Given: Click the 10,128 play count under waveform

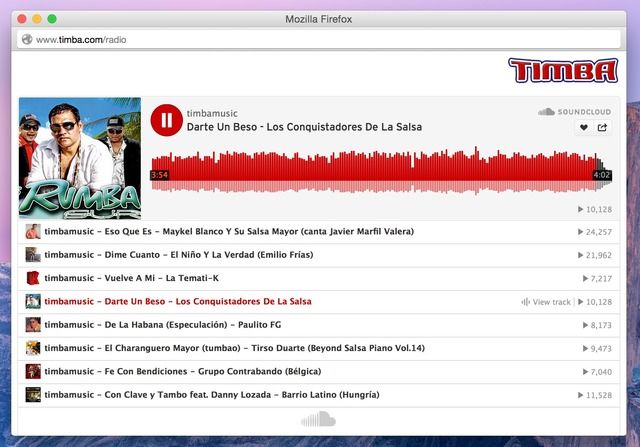Looking at the screenshot, I should [x=595, y=209].
